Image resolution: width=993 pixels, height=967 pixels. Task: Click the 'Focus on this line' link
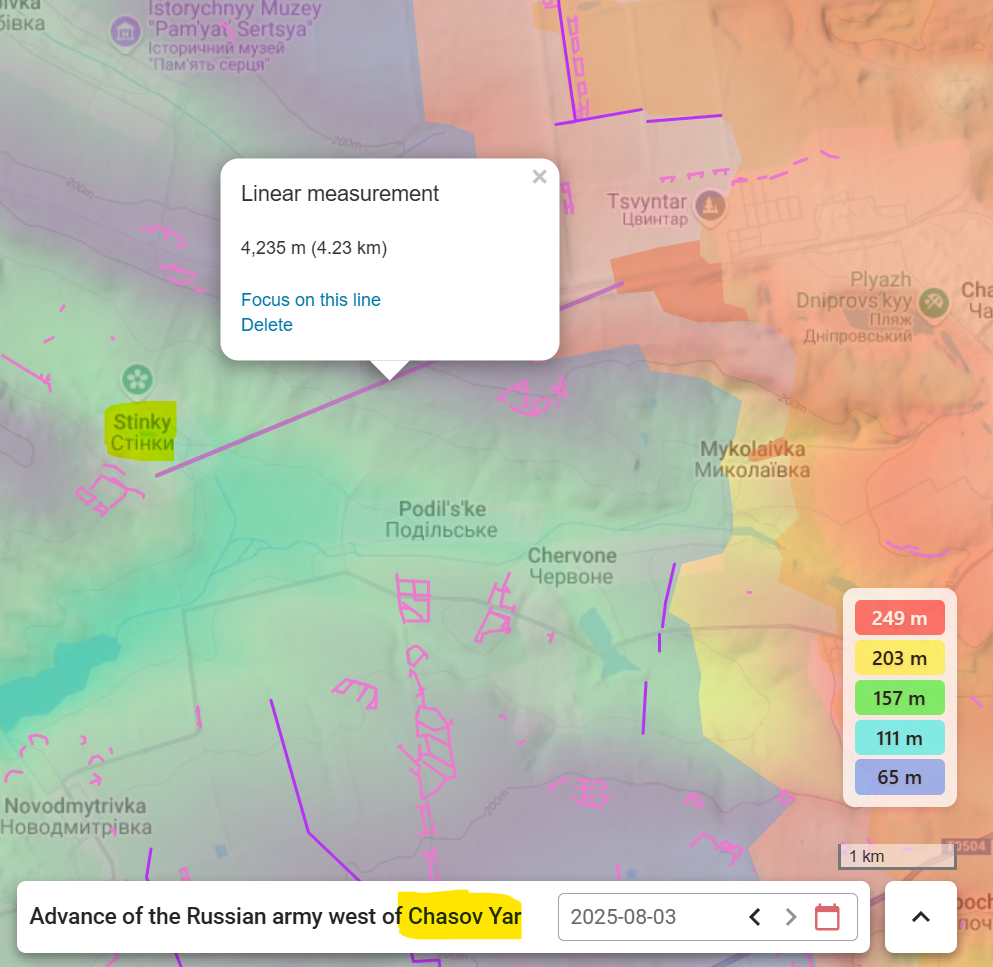point(311,300)
